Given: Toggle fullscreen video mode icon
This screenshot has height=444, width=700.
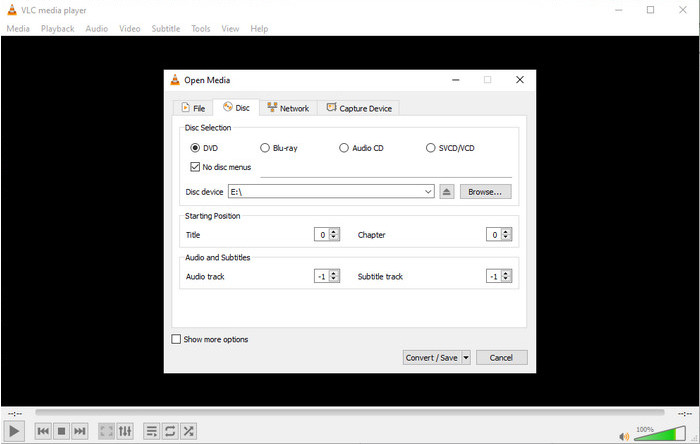Looking at the screenshot, I should coord(106,431).
